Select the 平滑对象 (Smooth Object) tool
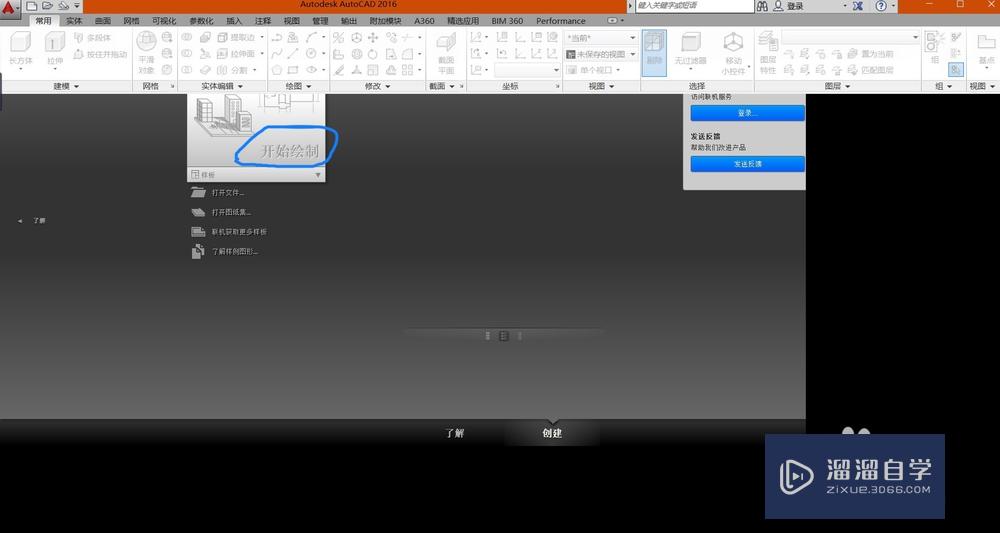The width and height of the screenshot is (1000, 533). click(146, 52)
